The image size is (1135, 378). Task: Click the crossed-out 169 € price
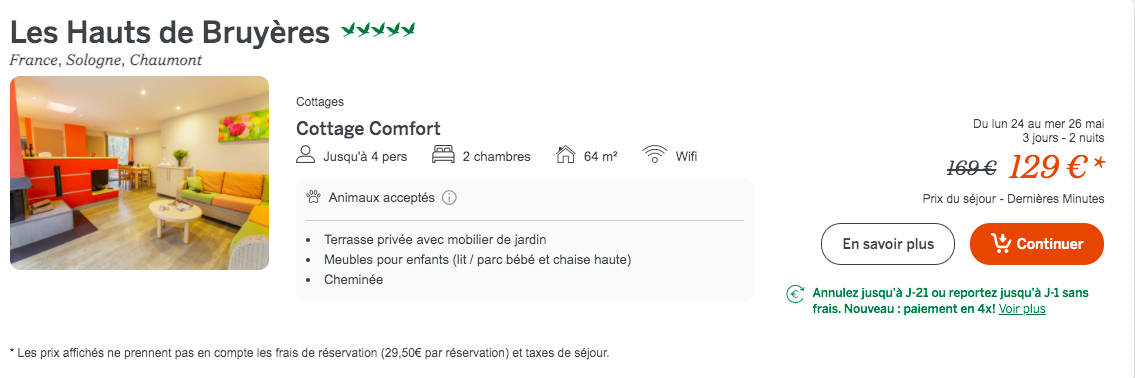point(971,169)
